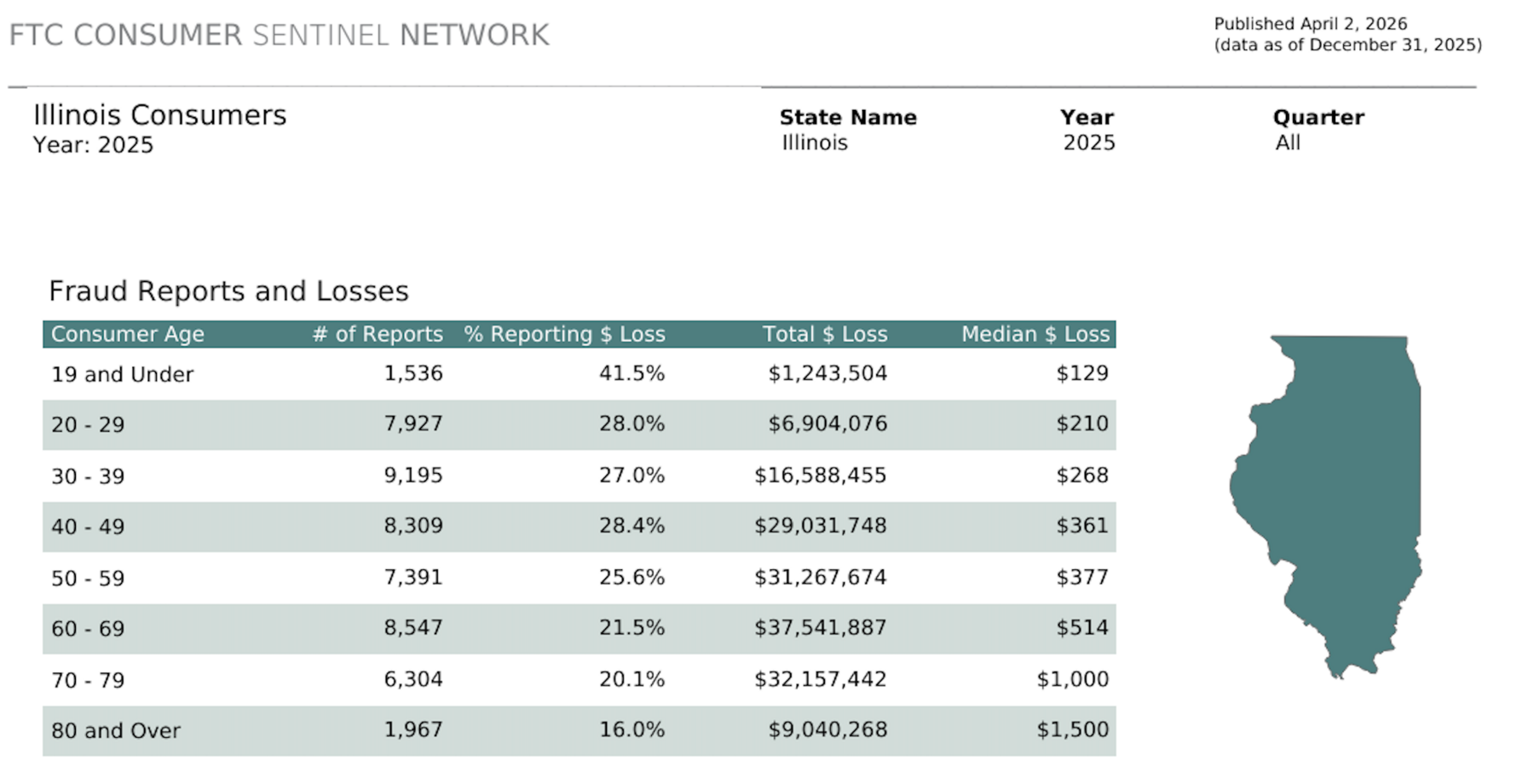Click the Published April 2, 2026 text
The width and height of the screenshot is (1534, 784).
click(x=1310, y=24)
